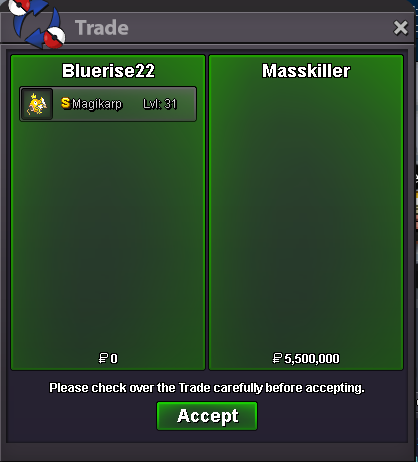This screenshot has width=418, height=462.
Task: Click the Bluerise22 player name
Action: 108,71
